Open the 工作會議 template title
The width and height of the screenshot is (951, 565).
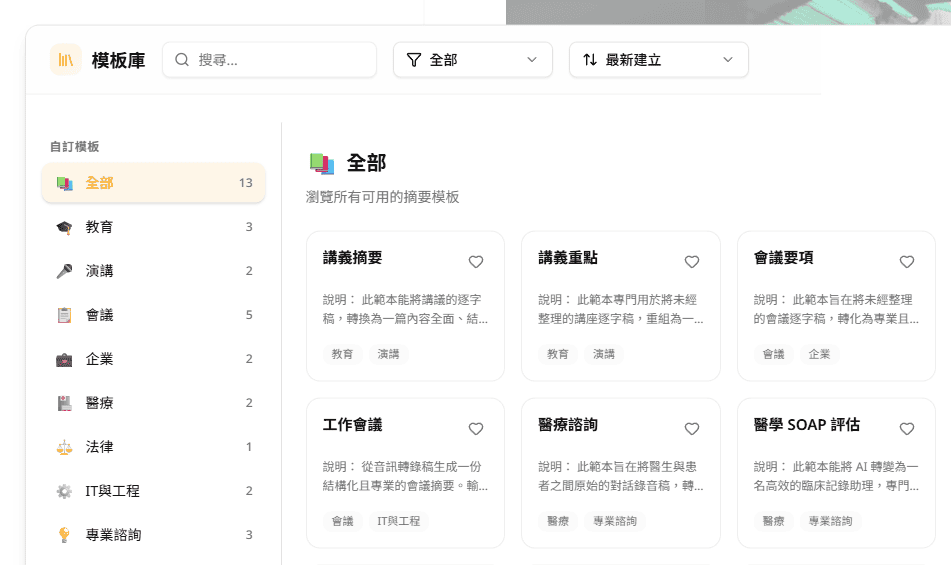tap(352, 425)
